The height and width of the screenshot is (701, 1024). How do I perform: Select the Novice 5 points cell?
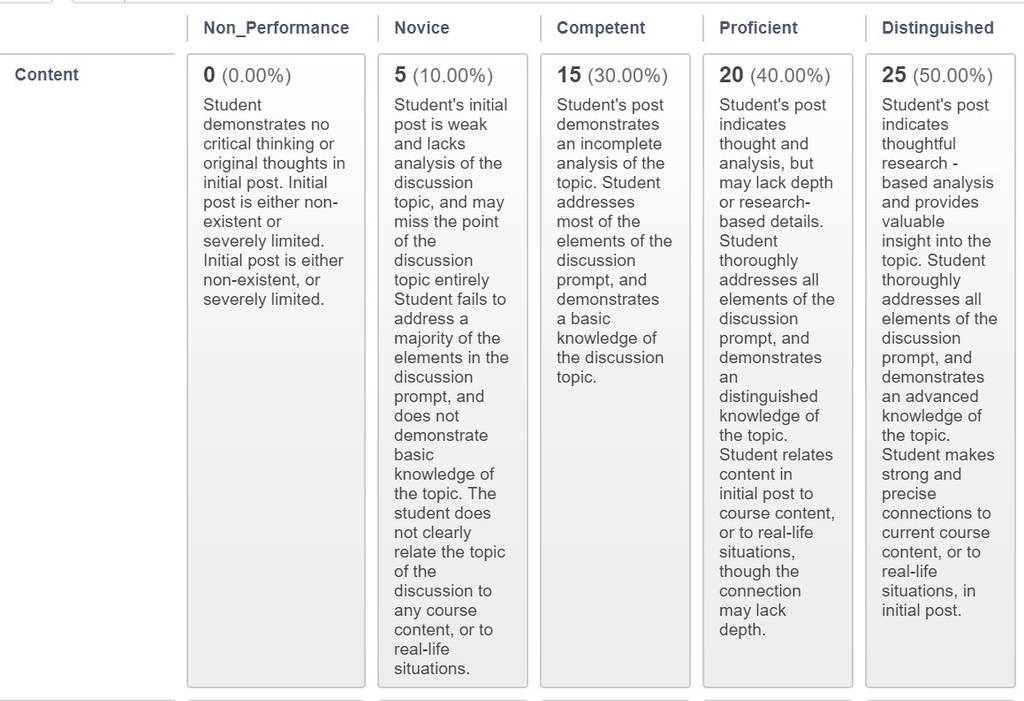point(453,370)
